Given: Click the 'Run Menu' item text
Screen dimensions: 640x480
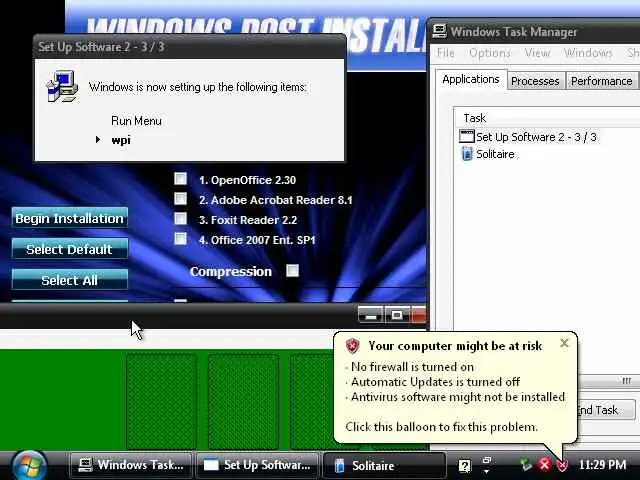Looking at the screenshot, I should (x=136, y=121).
